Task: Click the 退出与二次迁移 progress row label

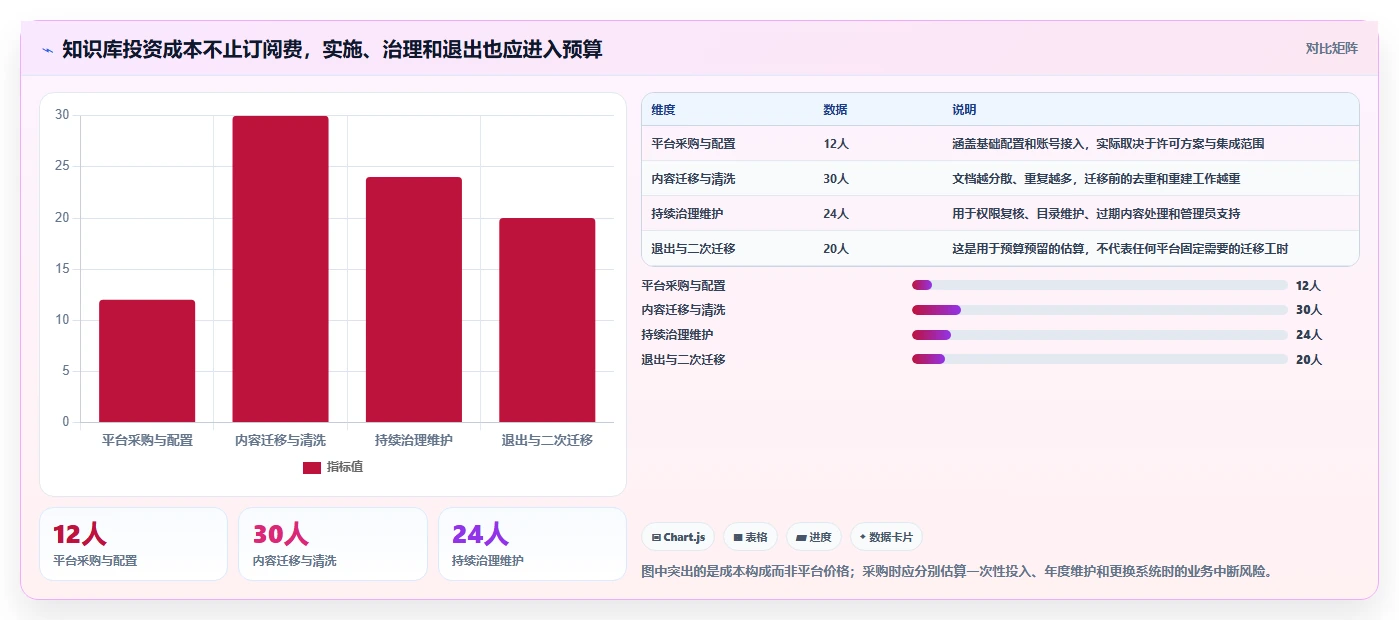Action: point(683,359)
